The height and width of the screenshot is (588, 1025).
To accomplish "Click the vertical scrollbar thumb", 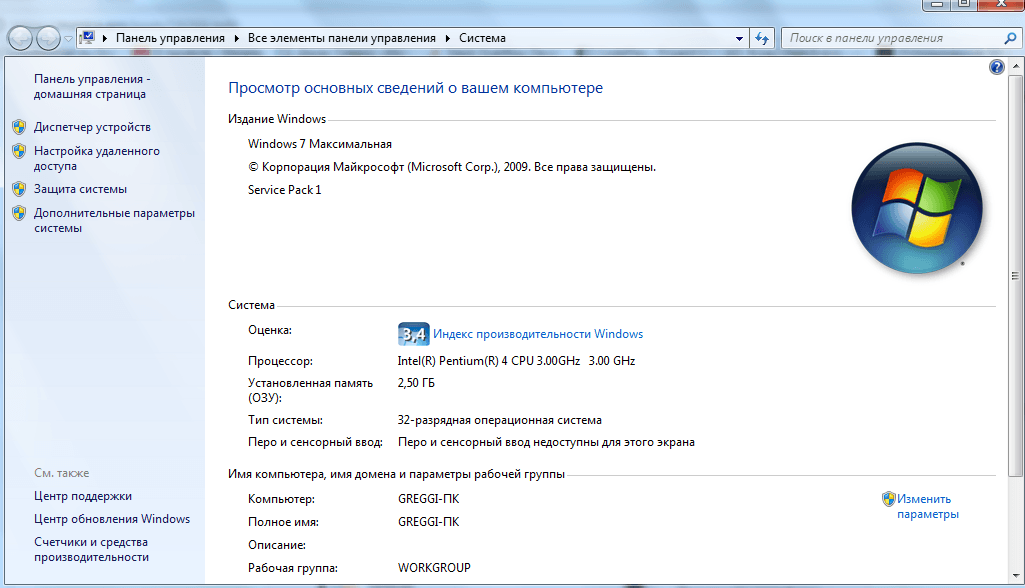I will 1015,275.
